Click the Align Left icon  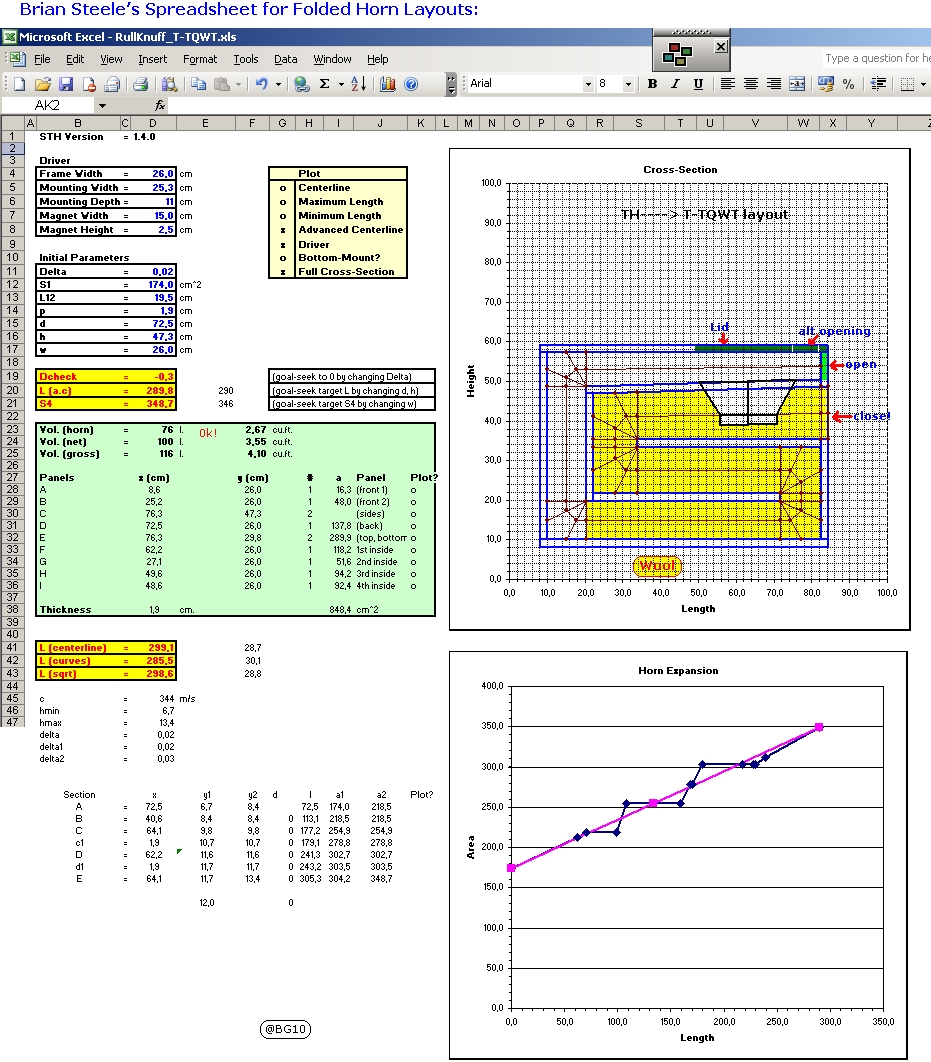pyautogui.click(x=728, y=84)
